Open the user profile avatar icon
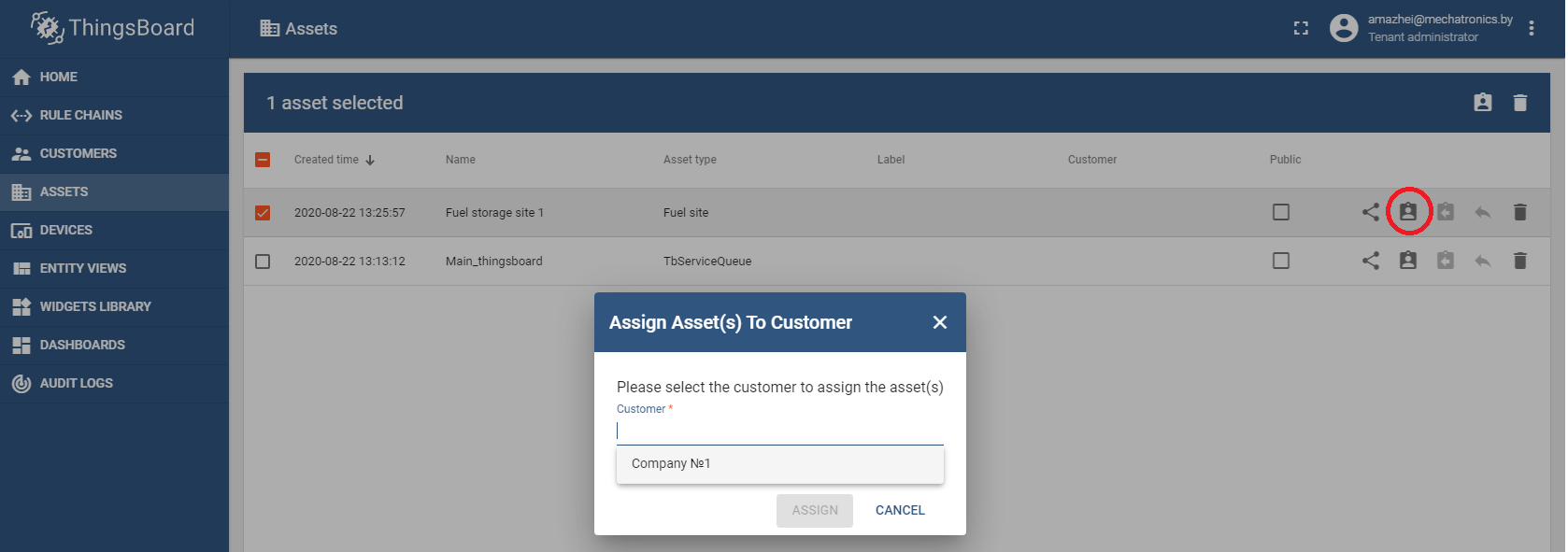 (1344, 28)
